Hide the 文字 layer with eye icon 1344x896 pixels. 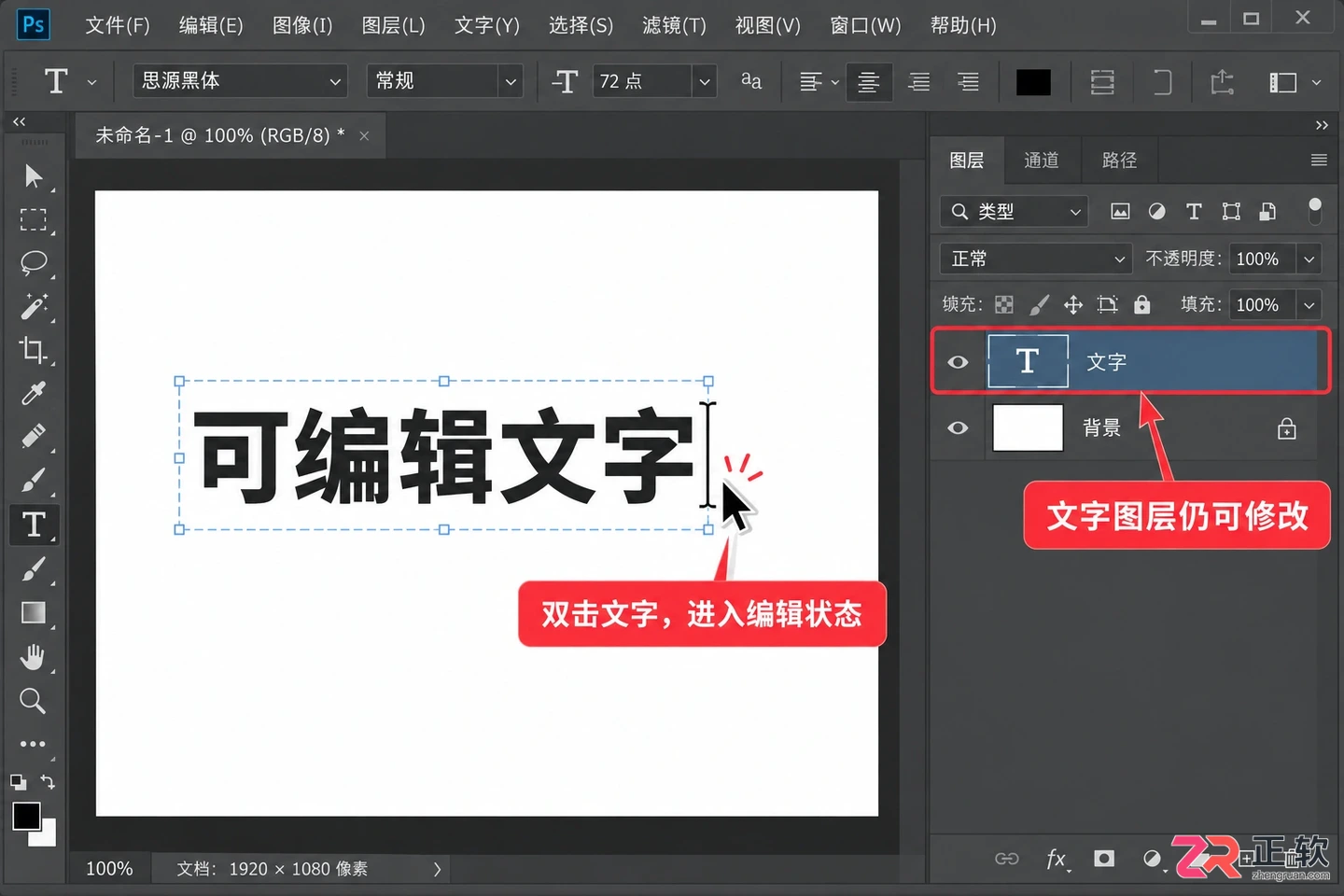[x=958, y=362]
